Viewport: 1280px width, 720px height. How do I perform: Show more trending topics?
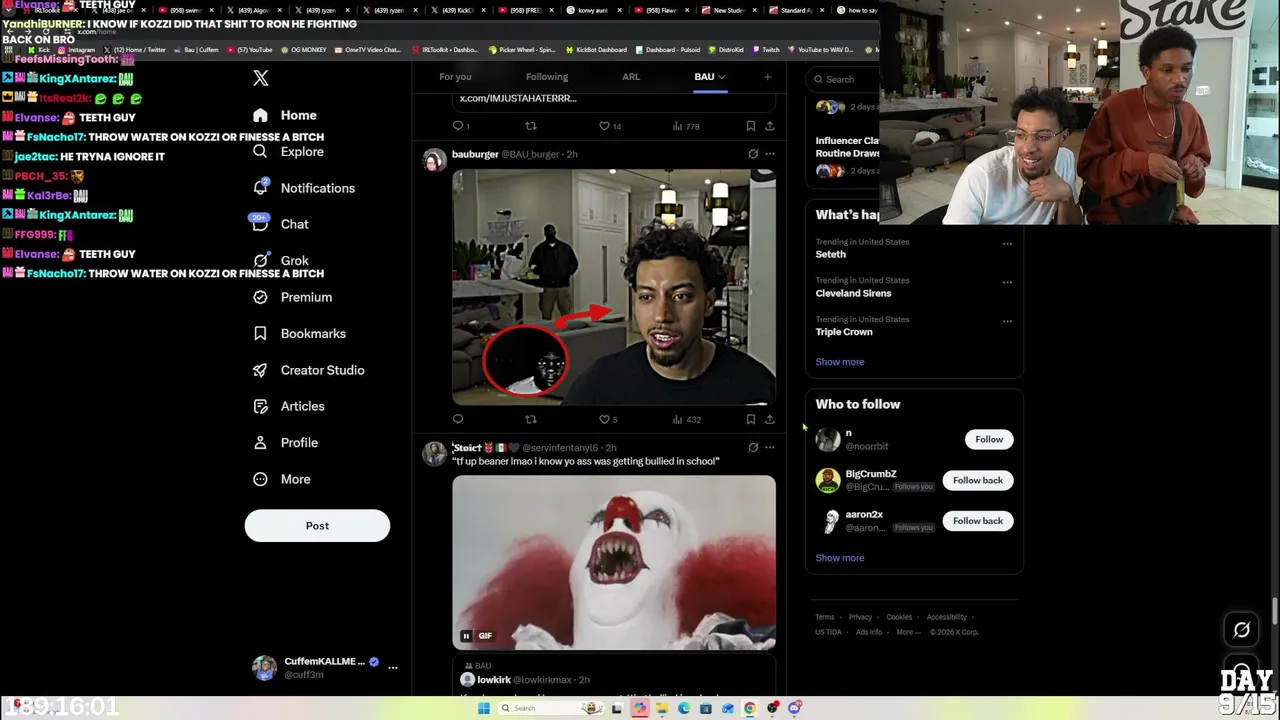point(840,362)
